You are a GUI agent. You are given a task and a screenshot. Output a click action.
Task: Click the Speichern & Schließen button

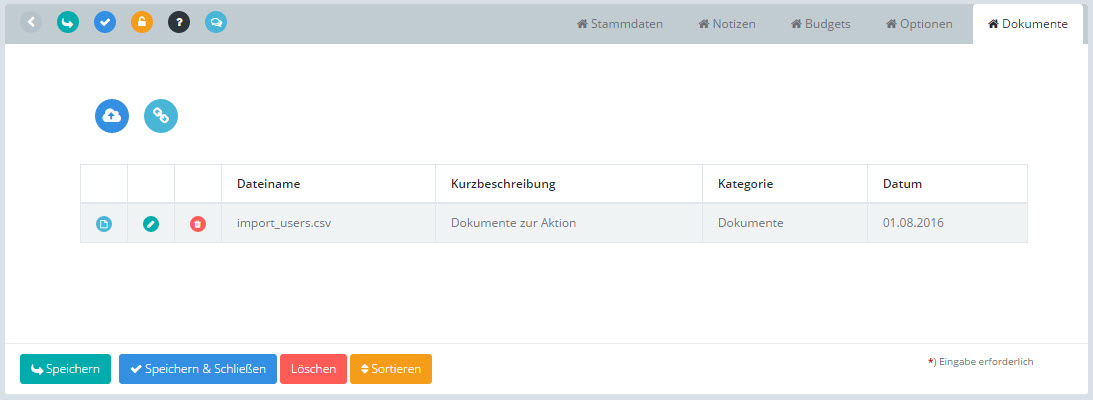[x=198, y=369]
